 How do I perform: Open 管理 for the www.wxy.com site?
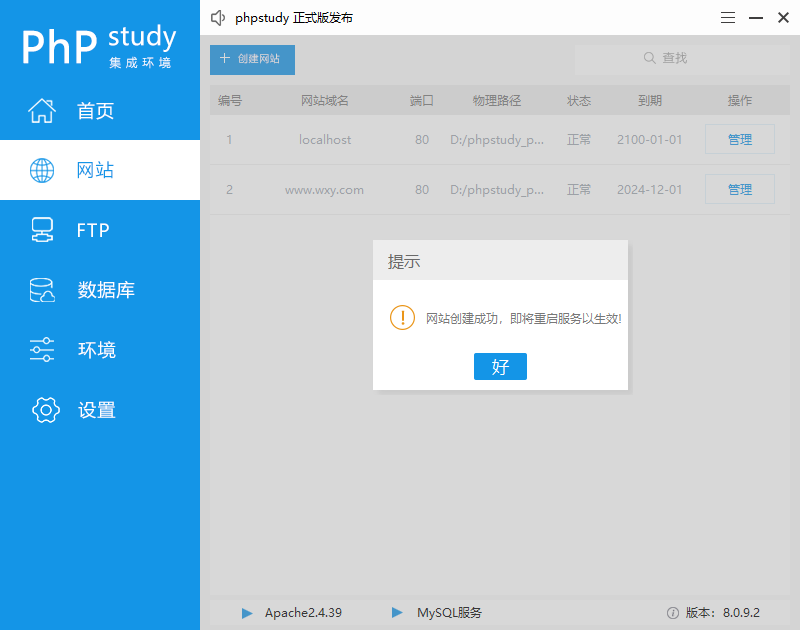coord(740,189)
